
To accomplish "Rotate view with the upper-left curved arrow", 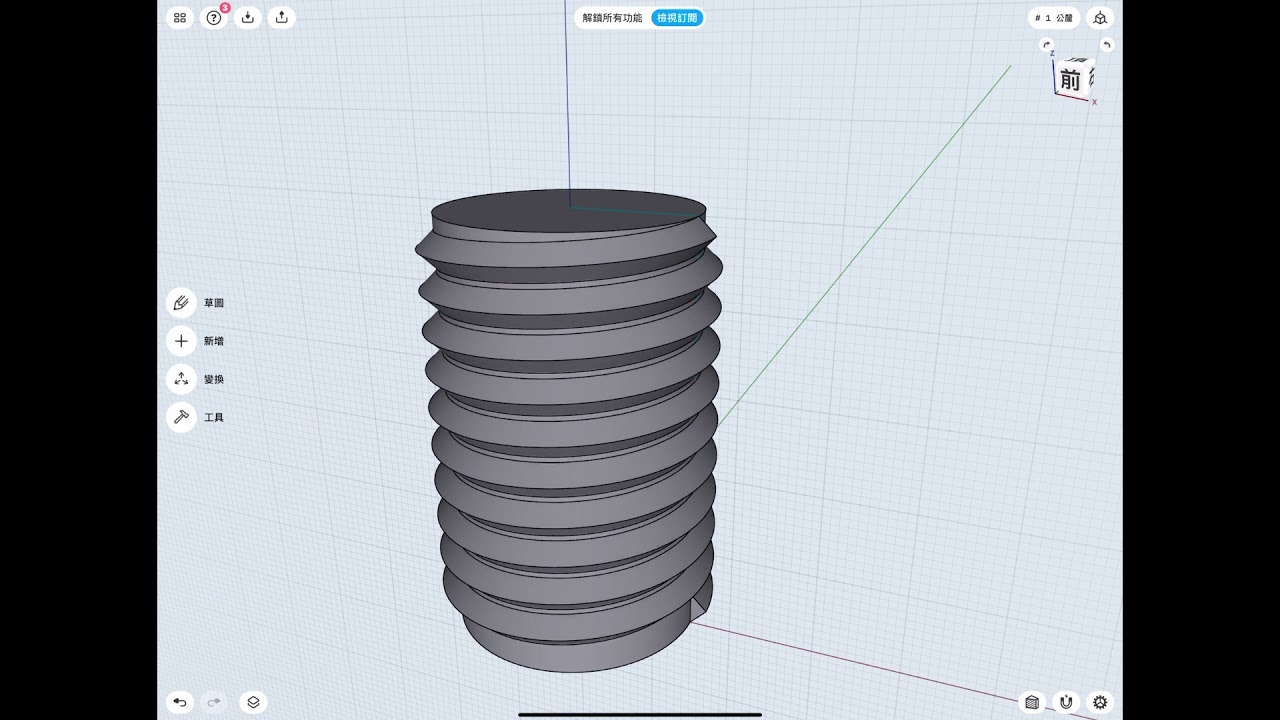I will coord(1047,45).
